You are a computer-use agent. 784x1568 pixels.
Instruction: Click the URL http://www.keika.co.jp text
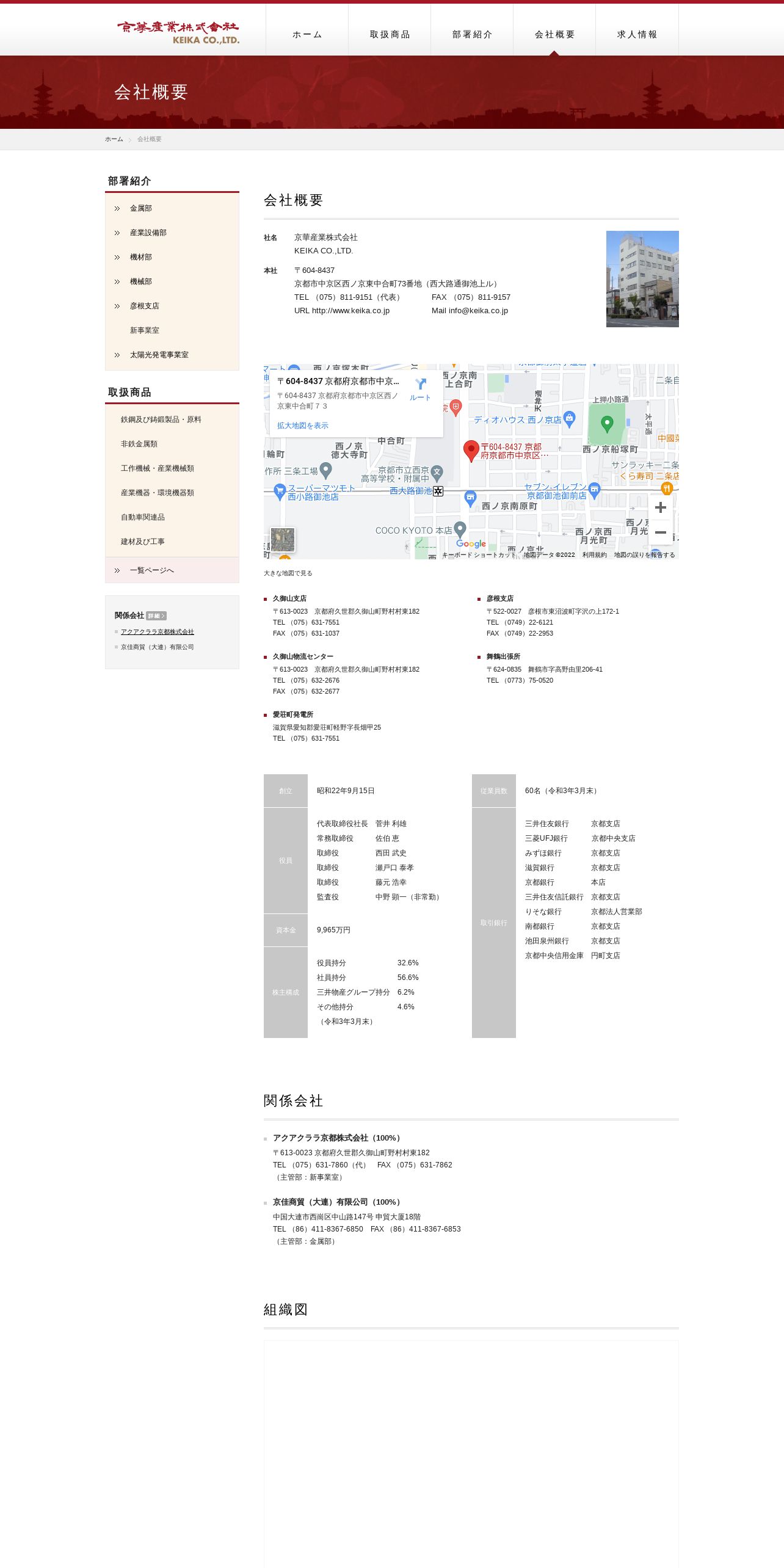point(342,311)
